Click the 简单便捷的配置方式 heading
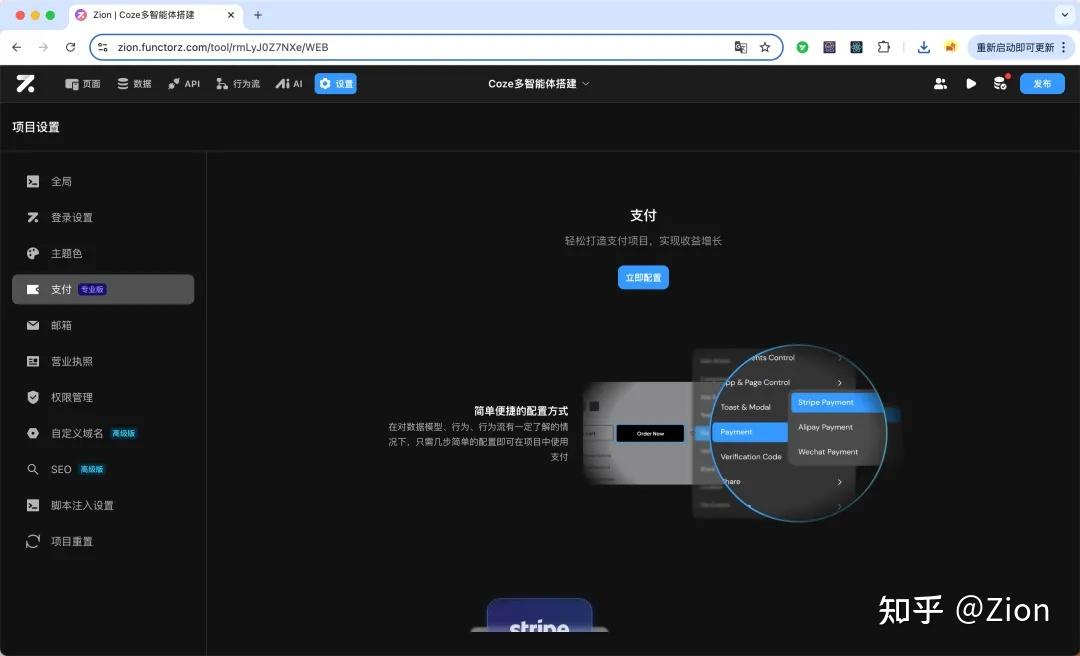 pos(521,411)
